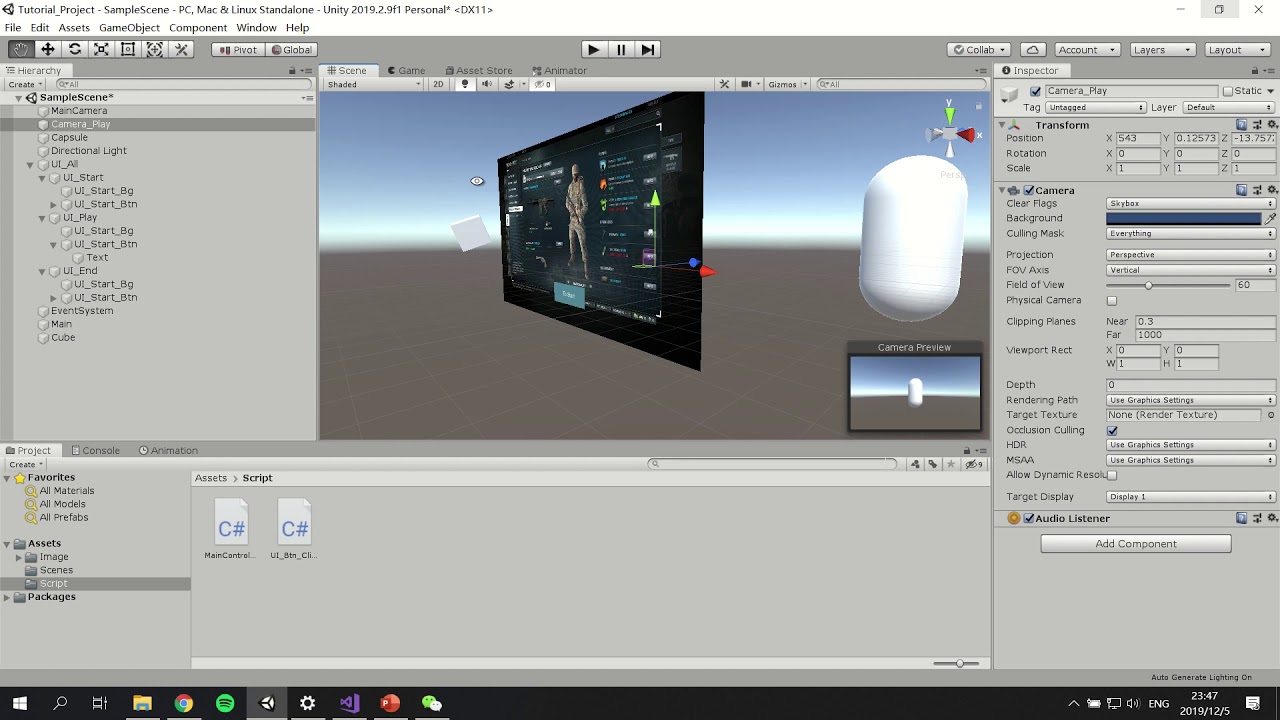The image size is (1280, 720).
Task: Open Camera component help icon
Action: tap(1241, 190)
